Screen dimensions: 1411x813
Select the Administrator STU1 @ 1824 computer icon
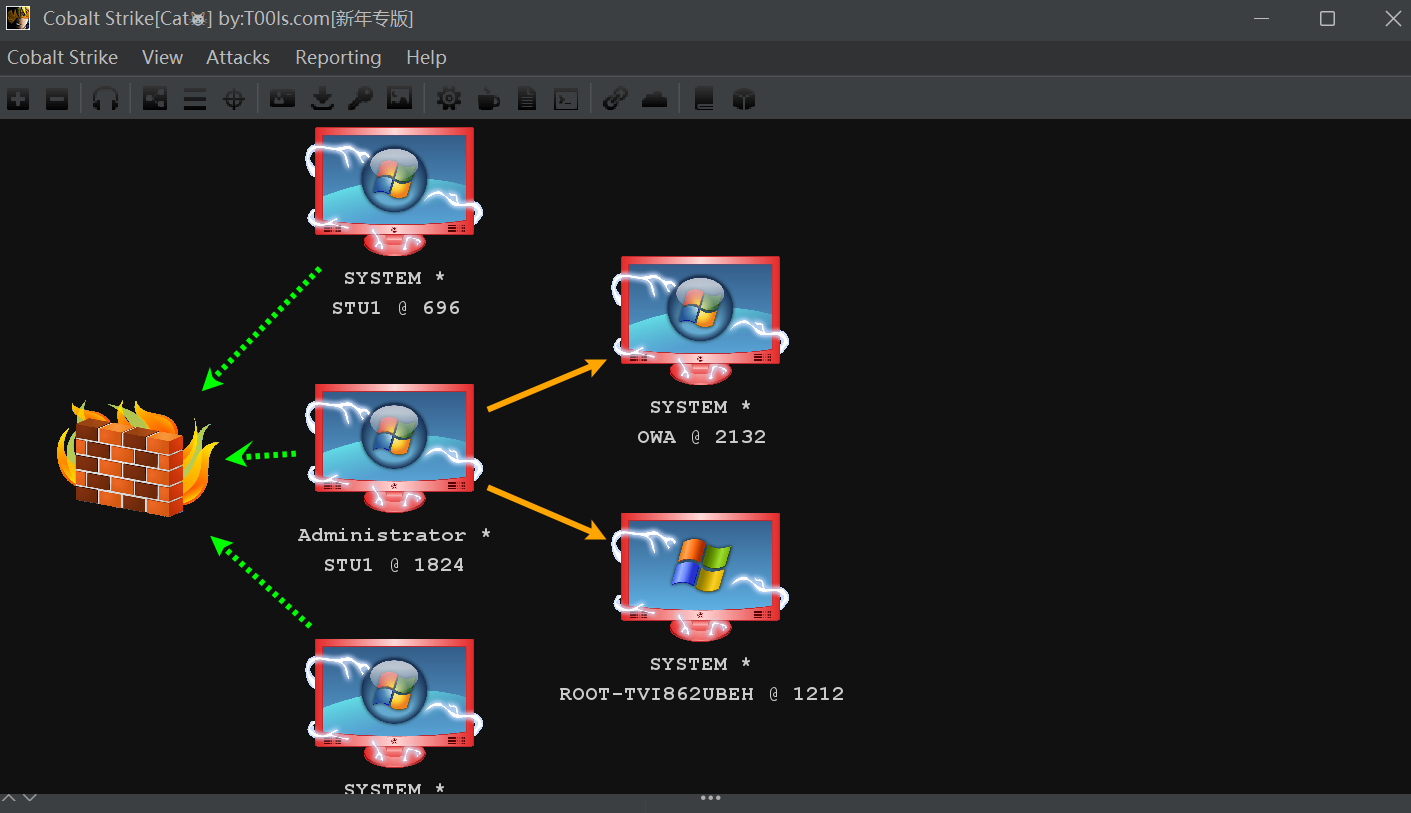394,447
